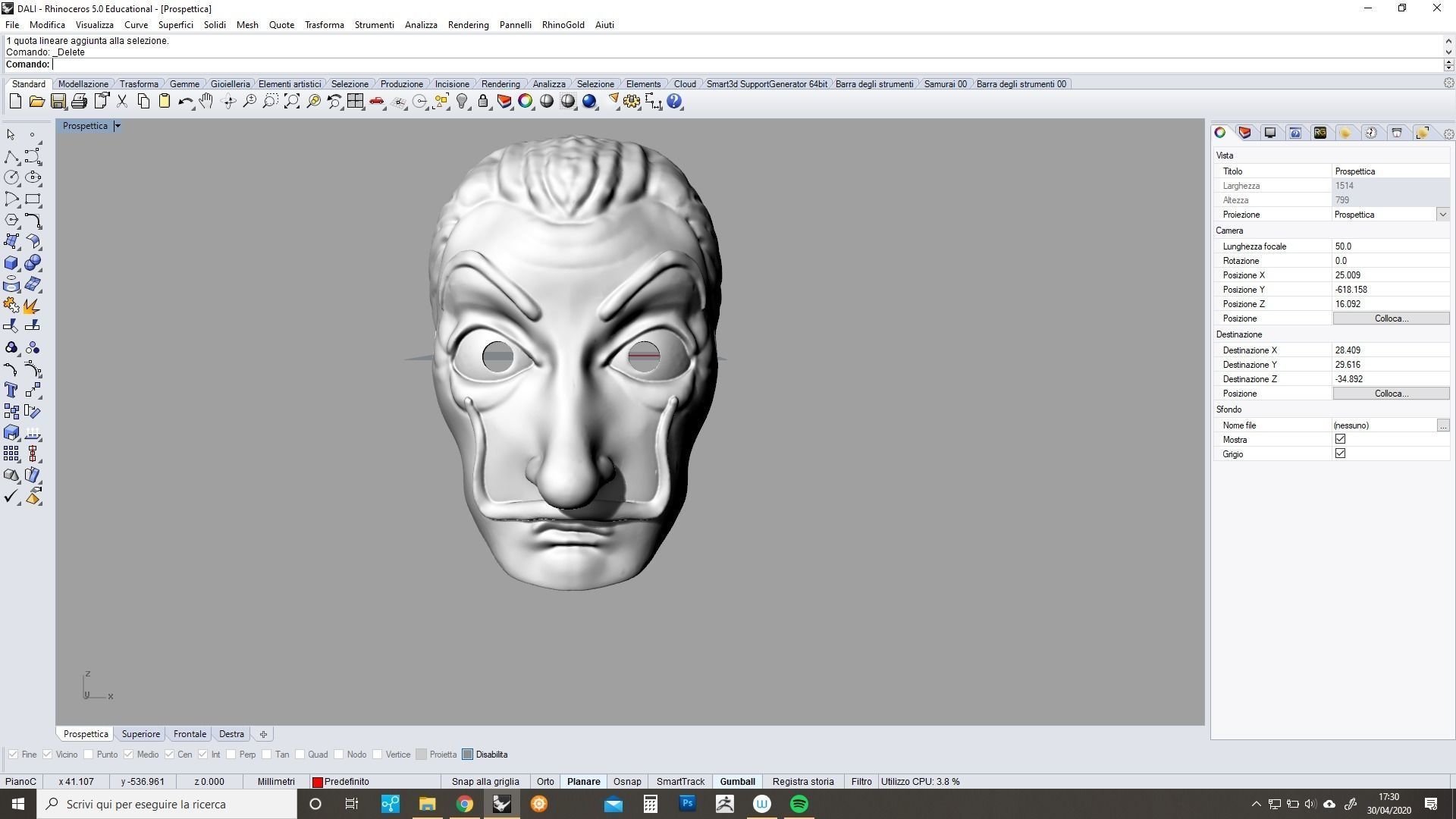The width and height of the screenshot is (1456, 819).
Task: Select the Pan hand tool
Action: pos(206,102)
